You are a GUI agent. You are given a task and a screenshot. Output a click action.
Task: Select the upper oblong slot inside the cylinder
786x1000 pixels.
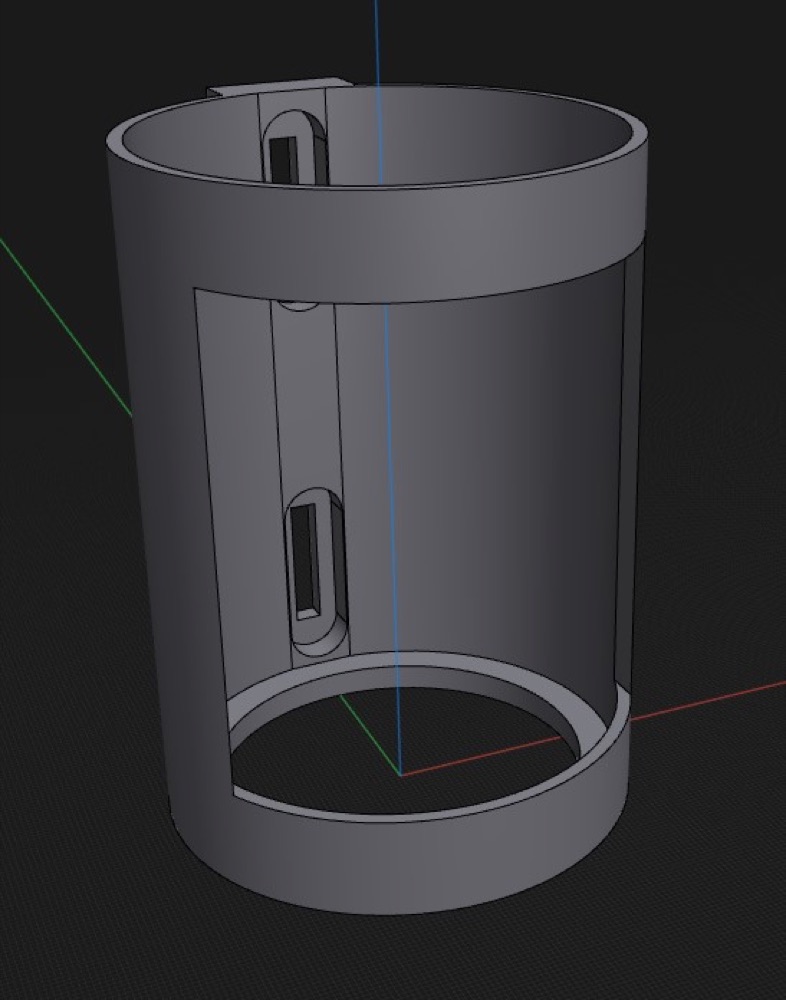pos(294,148)
